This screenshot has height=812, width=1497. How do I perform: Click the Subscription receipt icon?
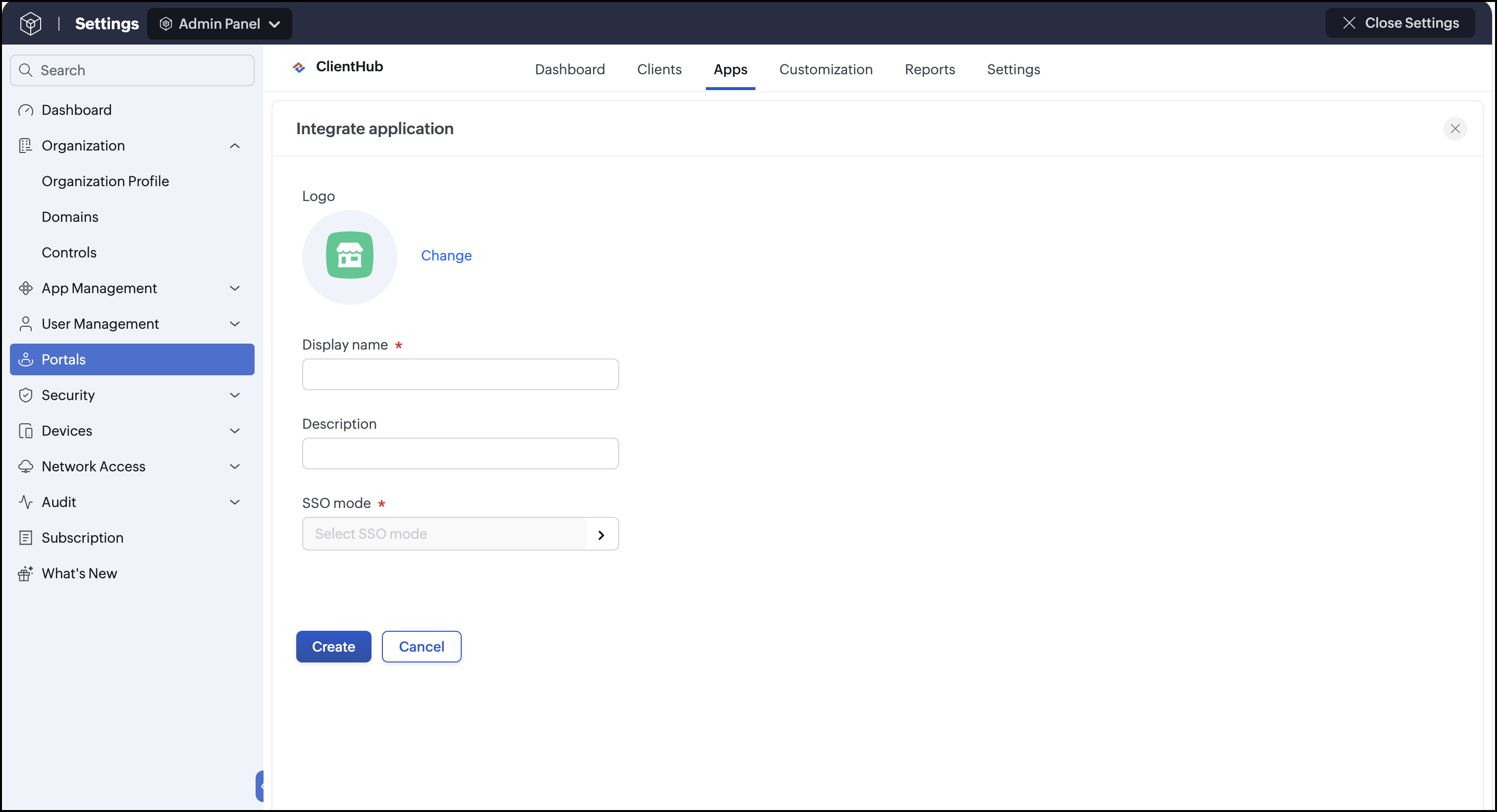click(x=26, y=538)
